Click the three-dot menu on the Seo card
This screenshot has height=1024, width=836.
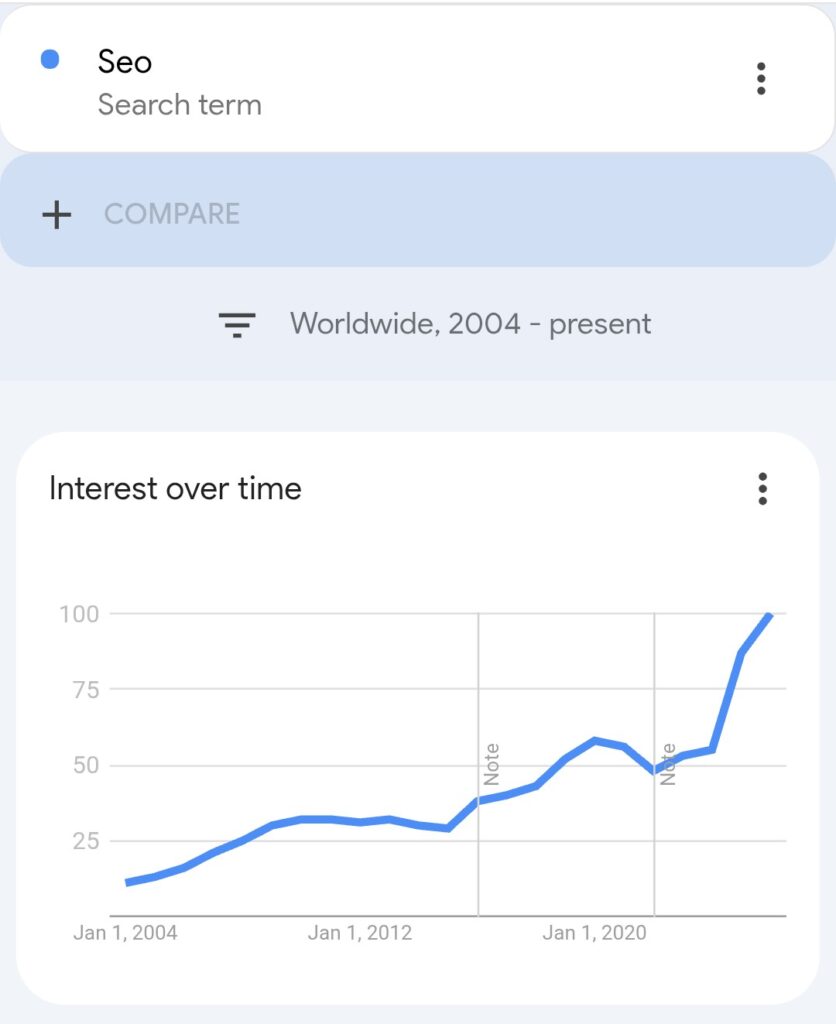[x=762, y=78]
